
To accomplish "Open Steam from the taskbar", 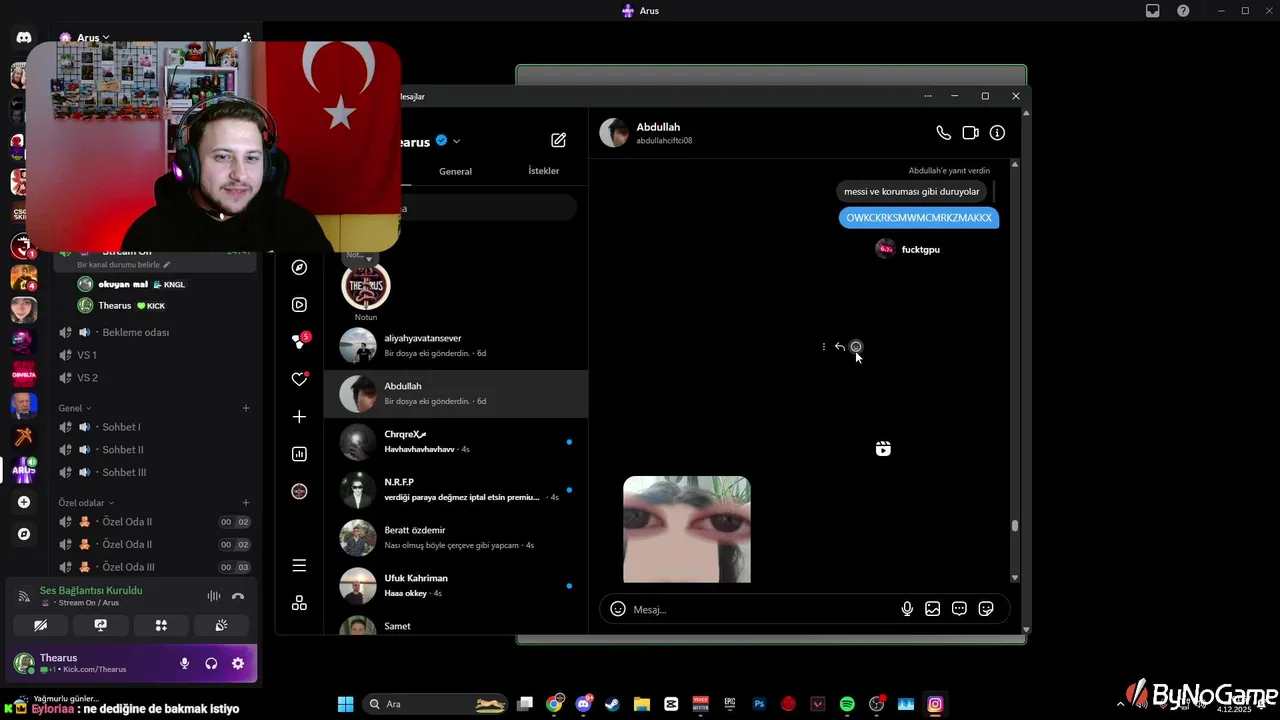I will (612, 704).
